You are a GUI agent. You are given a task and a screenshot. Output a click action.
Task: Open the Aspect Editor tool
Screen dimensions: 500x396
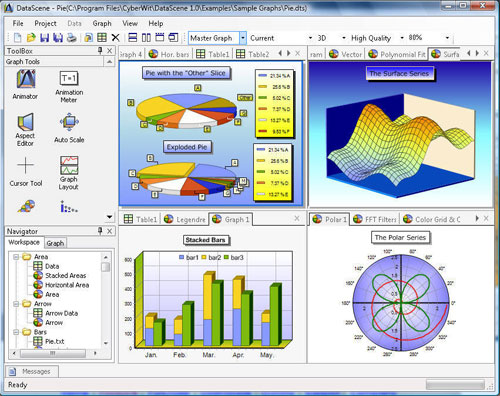tap(25, 130)
